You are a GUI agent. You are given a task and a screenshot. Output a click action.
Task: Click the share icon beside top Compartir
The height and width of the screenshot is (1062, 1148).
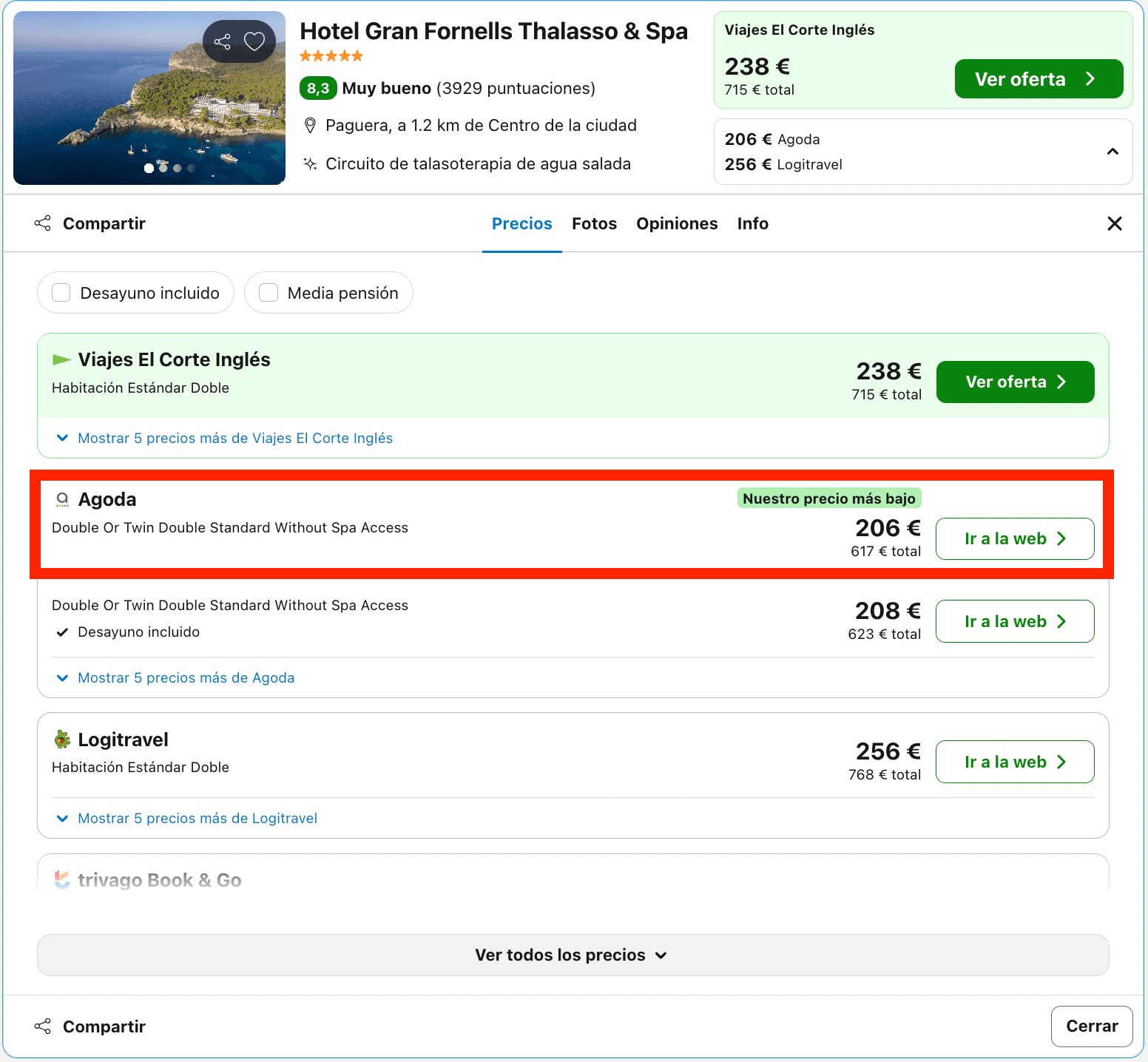coord(43,223)
